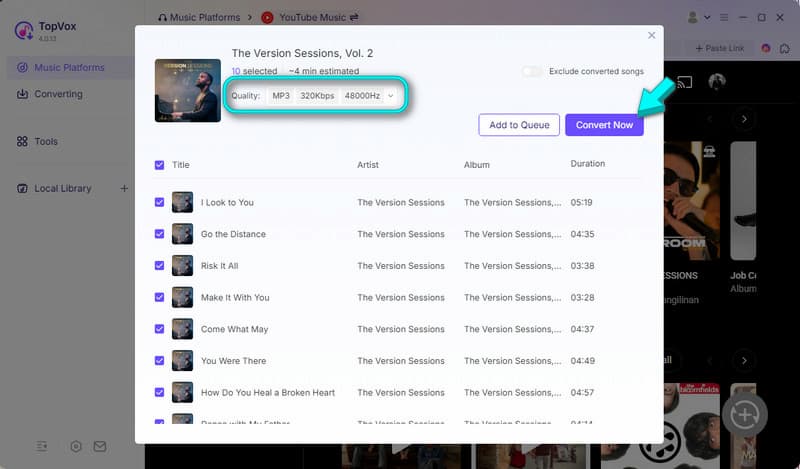The height and width of the screenshot is (469, 800).
Task: Open settings hexagon icon at sidebar bottom
Action: tap(76, 447)
